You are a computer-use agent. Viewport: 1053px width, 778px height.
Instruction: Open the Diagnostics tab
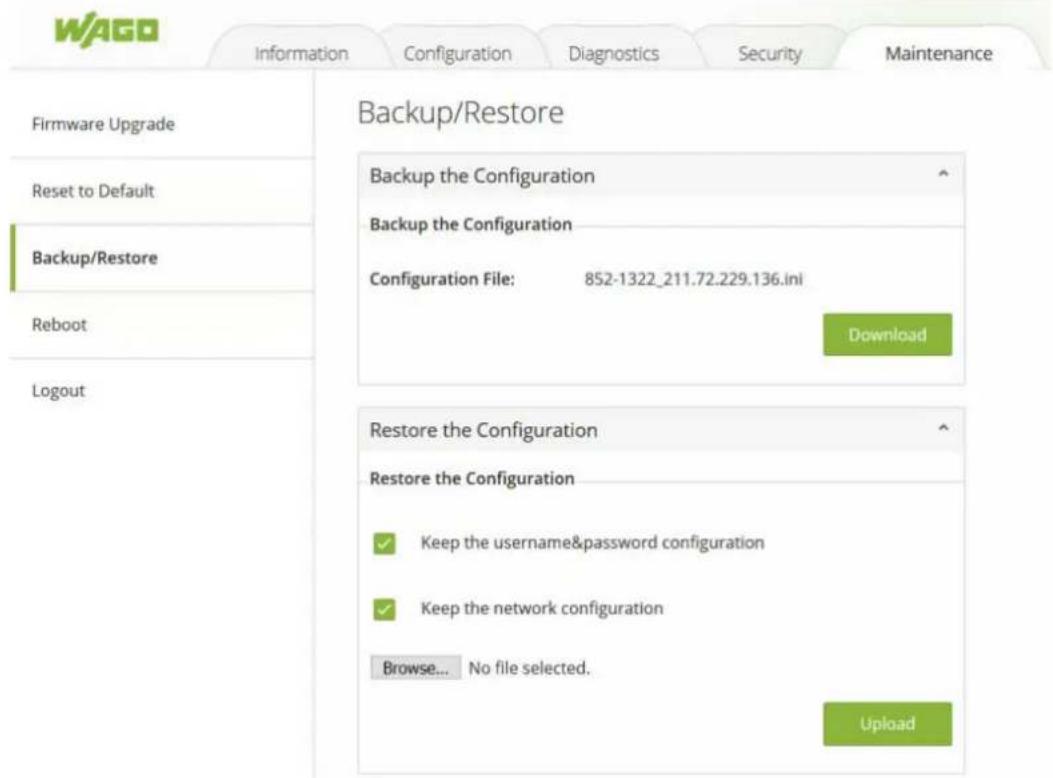pos(613,53)
